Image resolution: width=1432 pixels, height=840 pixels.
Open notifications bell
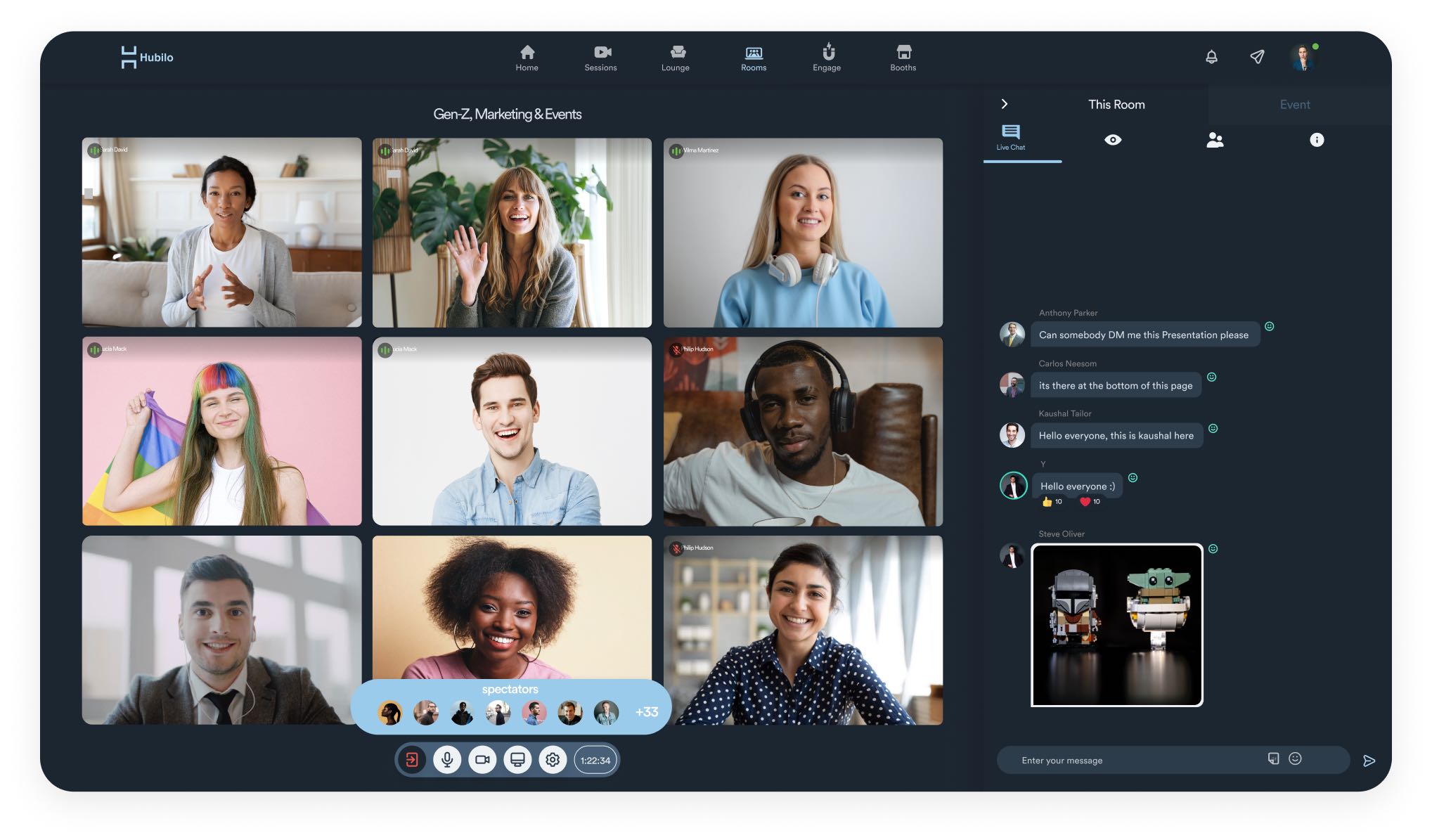pyautogui.click(x=1211, y=57)
